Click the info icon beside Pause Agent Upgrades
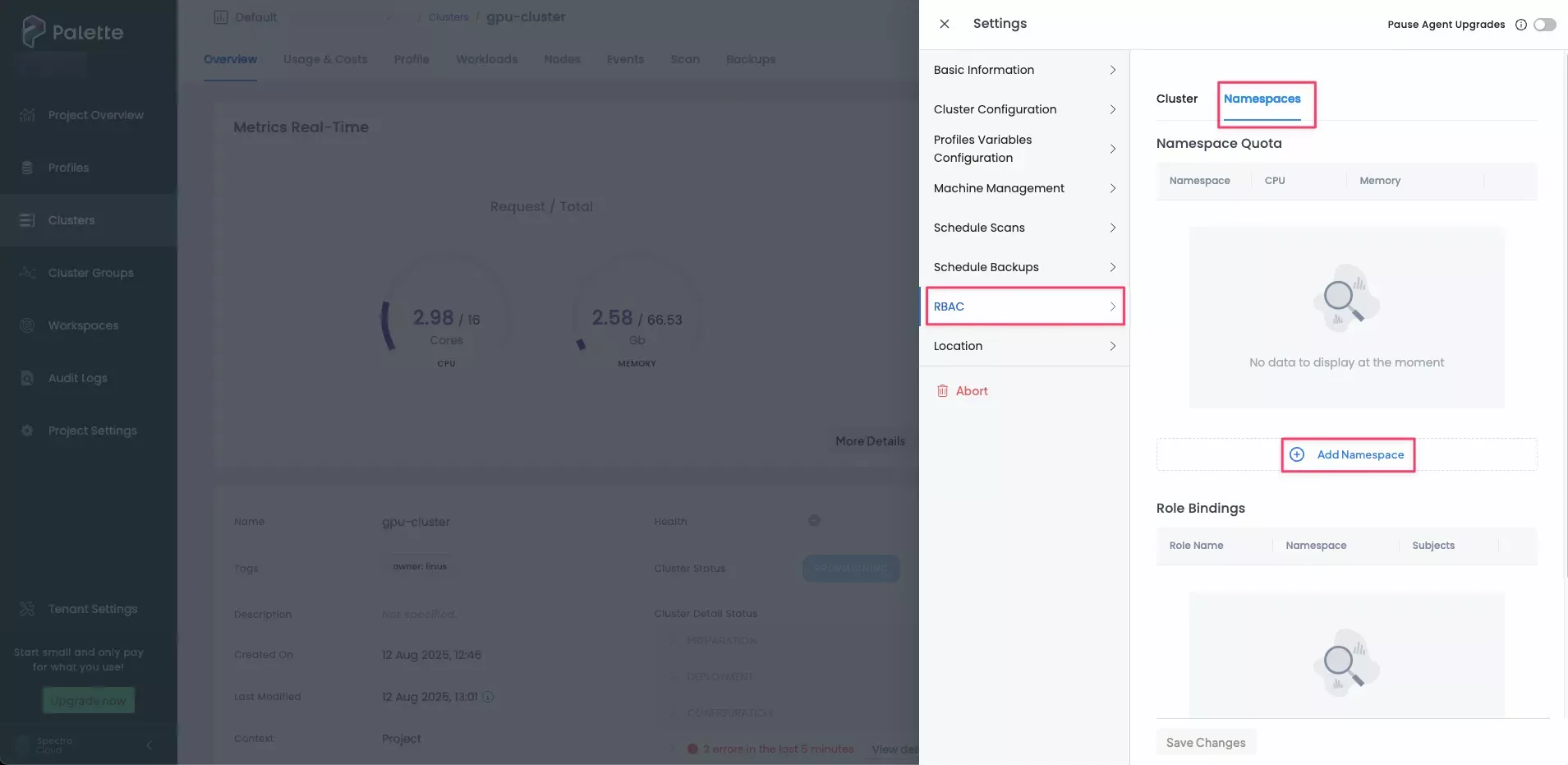This screenshot has height=765, width=1568. (x=1521, y=25)
